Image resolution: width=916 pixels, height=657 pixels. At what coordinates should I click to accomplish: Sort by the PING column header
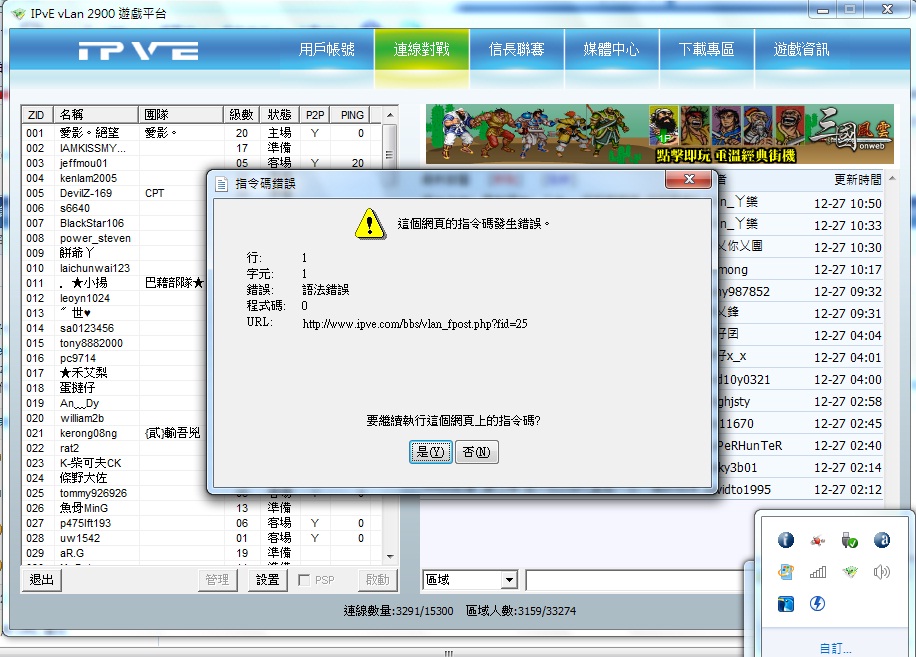[x=352, y=115]
